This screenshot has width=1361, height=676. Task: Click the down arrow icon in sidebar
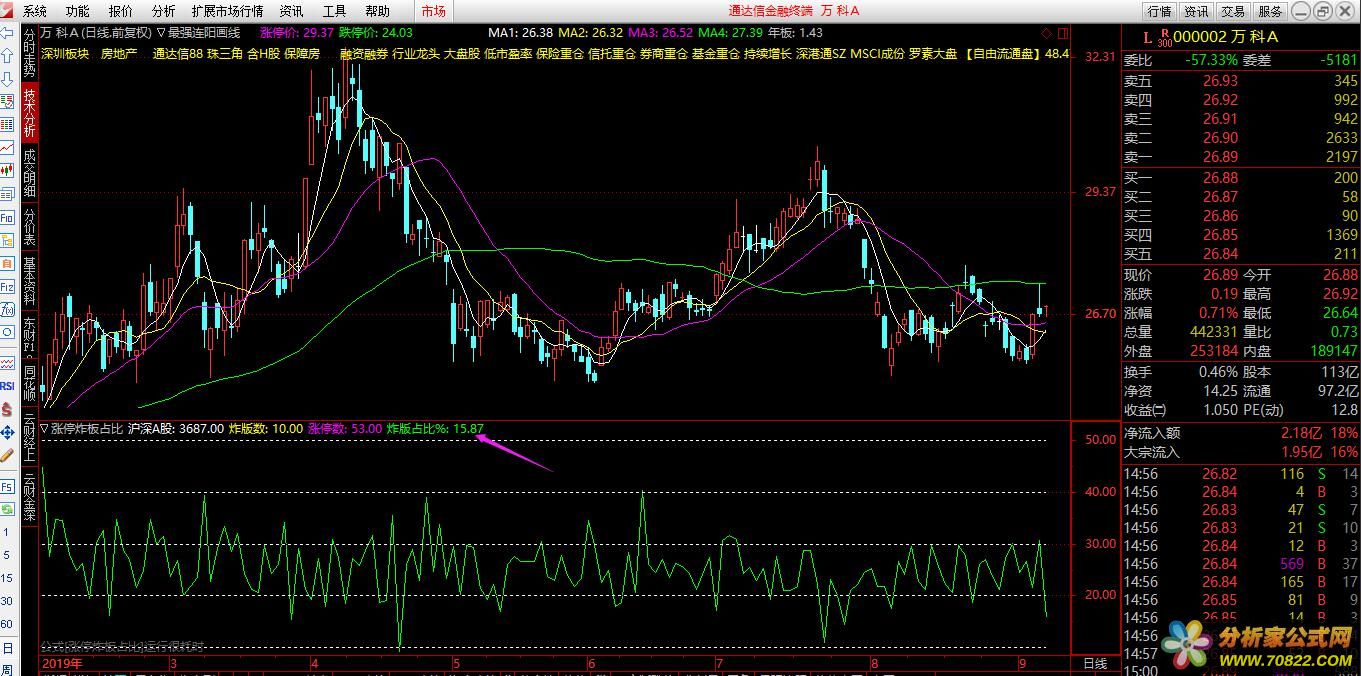click(8, 78)
